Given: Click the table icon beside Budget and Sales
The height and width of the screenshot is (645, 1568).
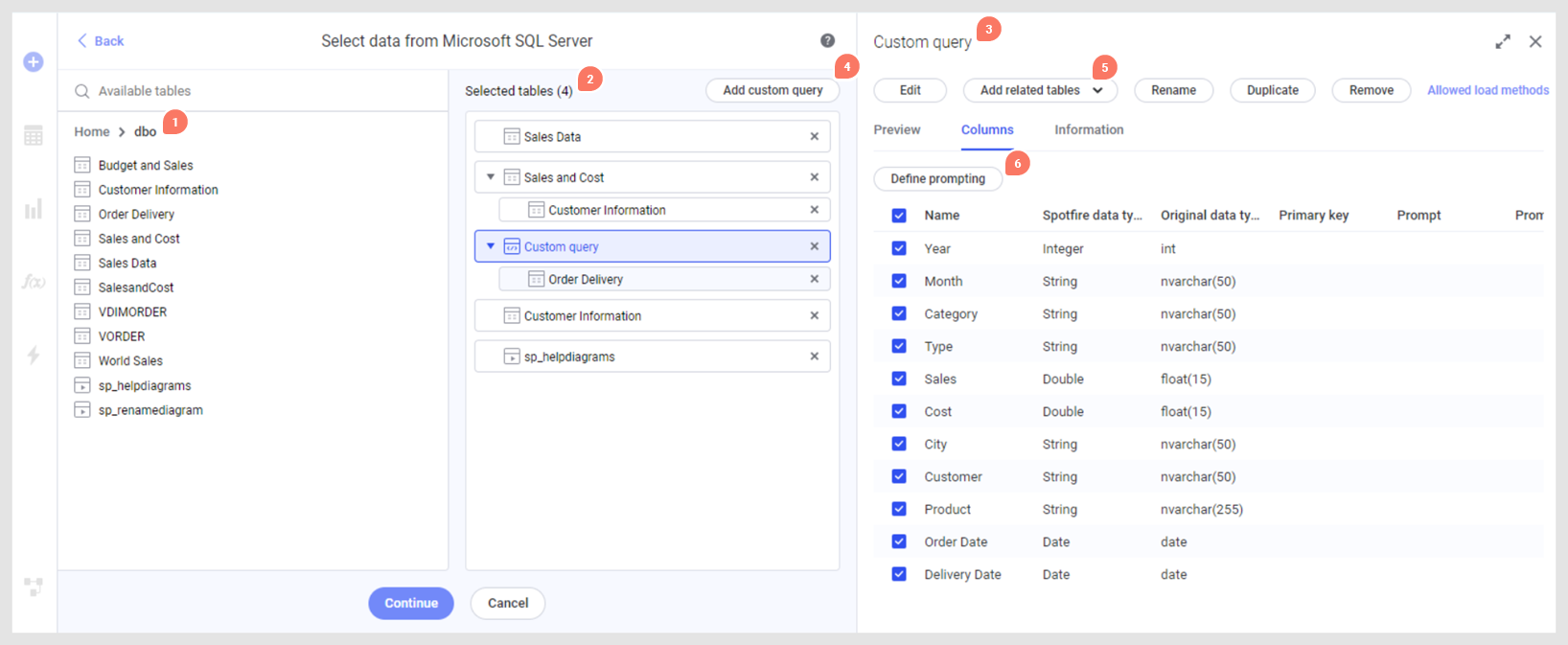Looking at the screenshot, I should coord(82,165).
